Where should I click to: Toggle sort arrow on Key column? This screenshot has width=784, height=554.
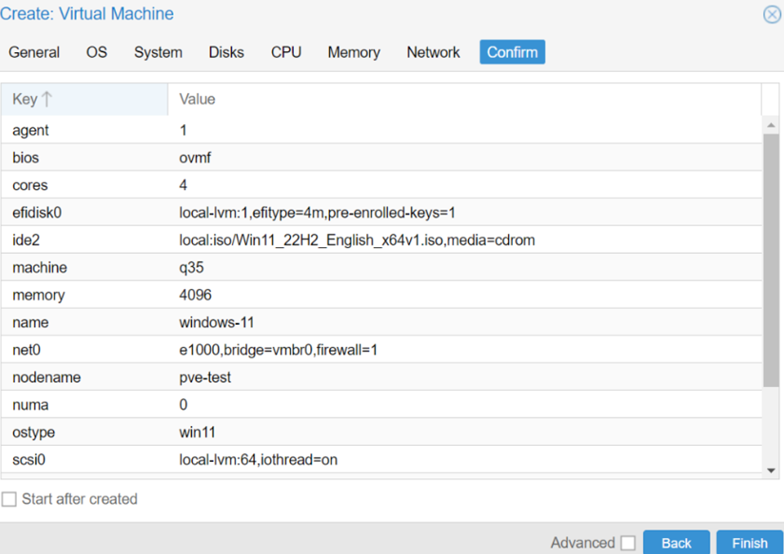[x=46, y=99]
